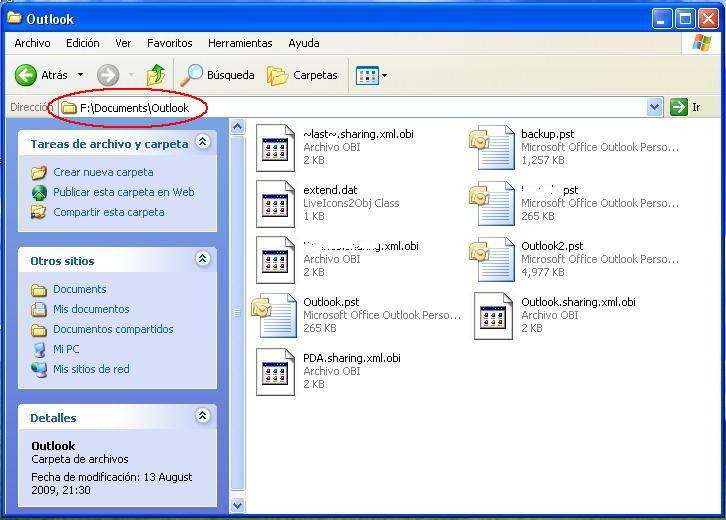Select the extend.dat file icon

click(x=275, y=203)
